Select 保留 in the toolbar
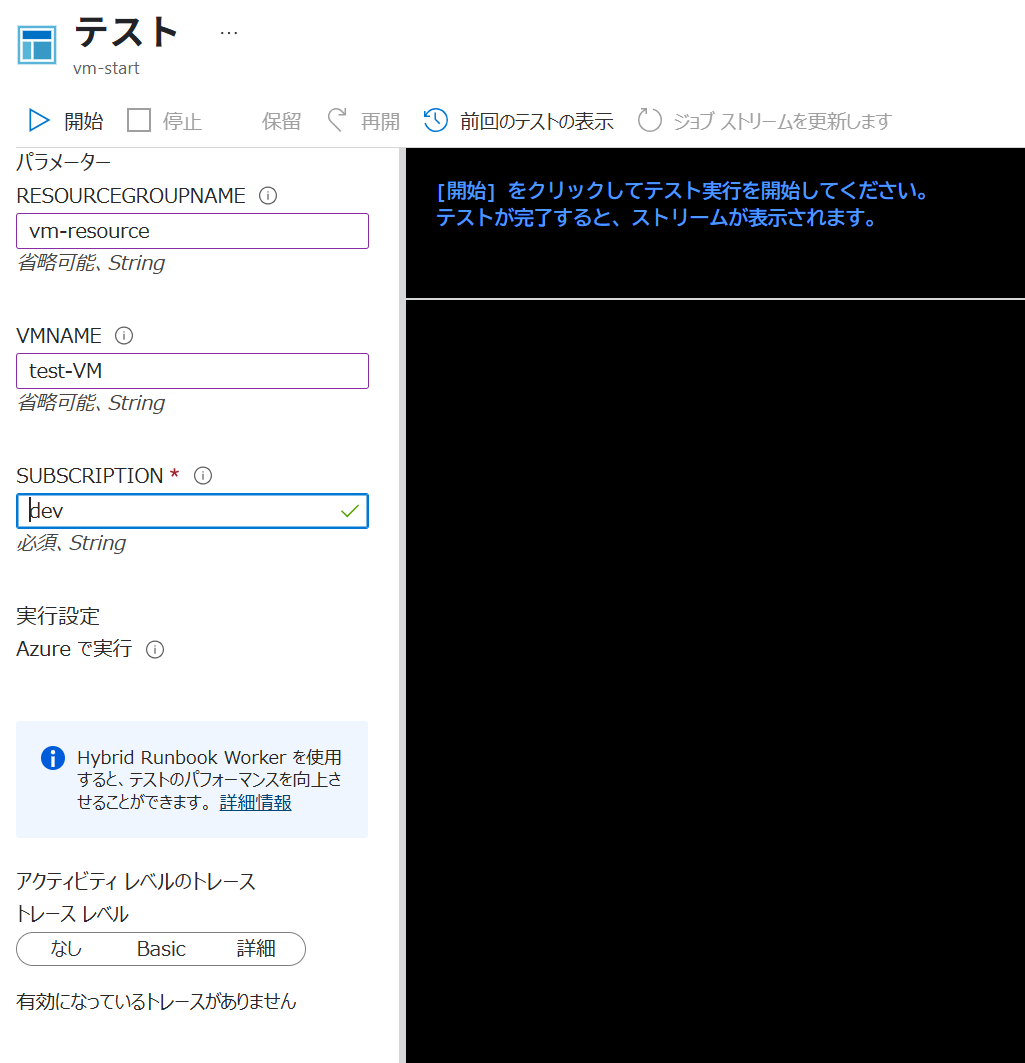The width and height of the screenshot is (1025, 1063). [280, 120]
